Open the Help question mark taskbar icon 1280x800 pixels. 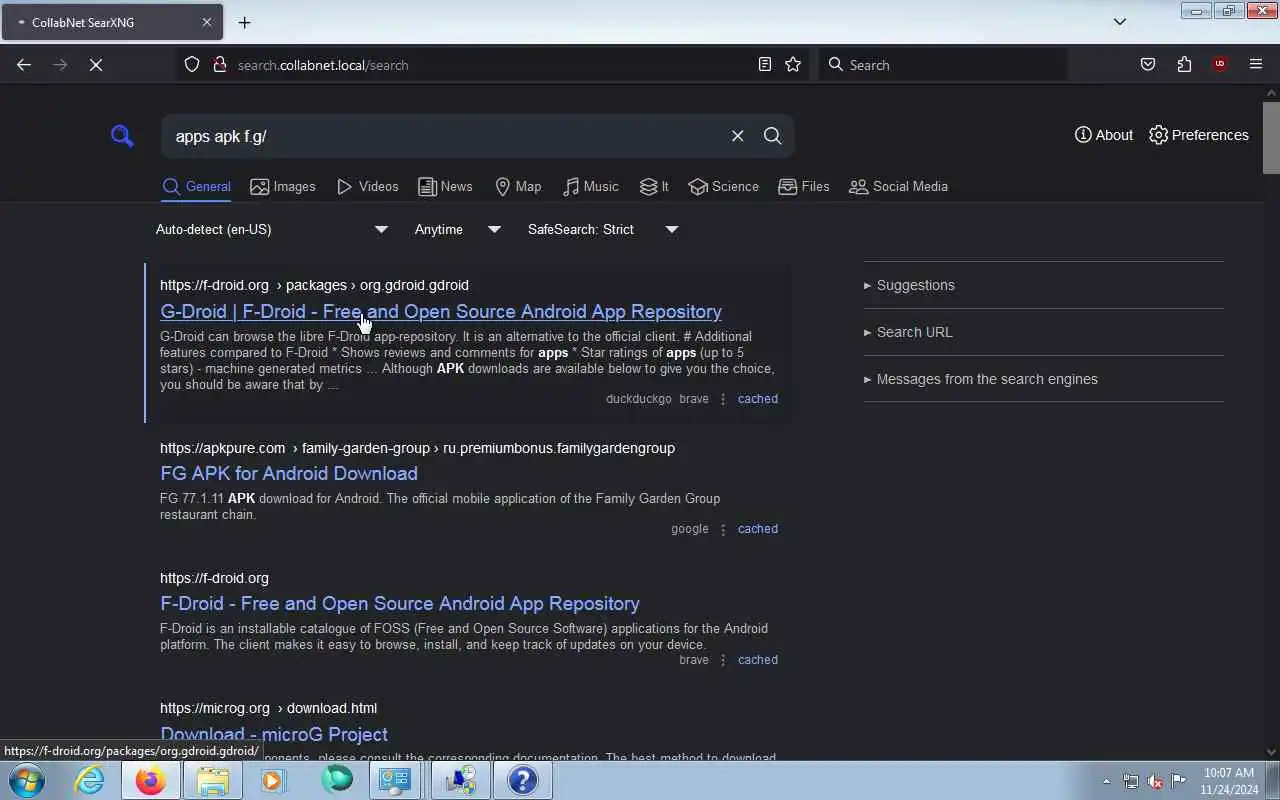coord(522,780)
